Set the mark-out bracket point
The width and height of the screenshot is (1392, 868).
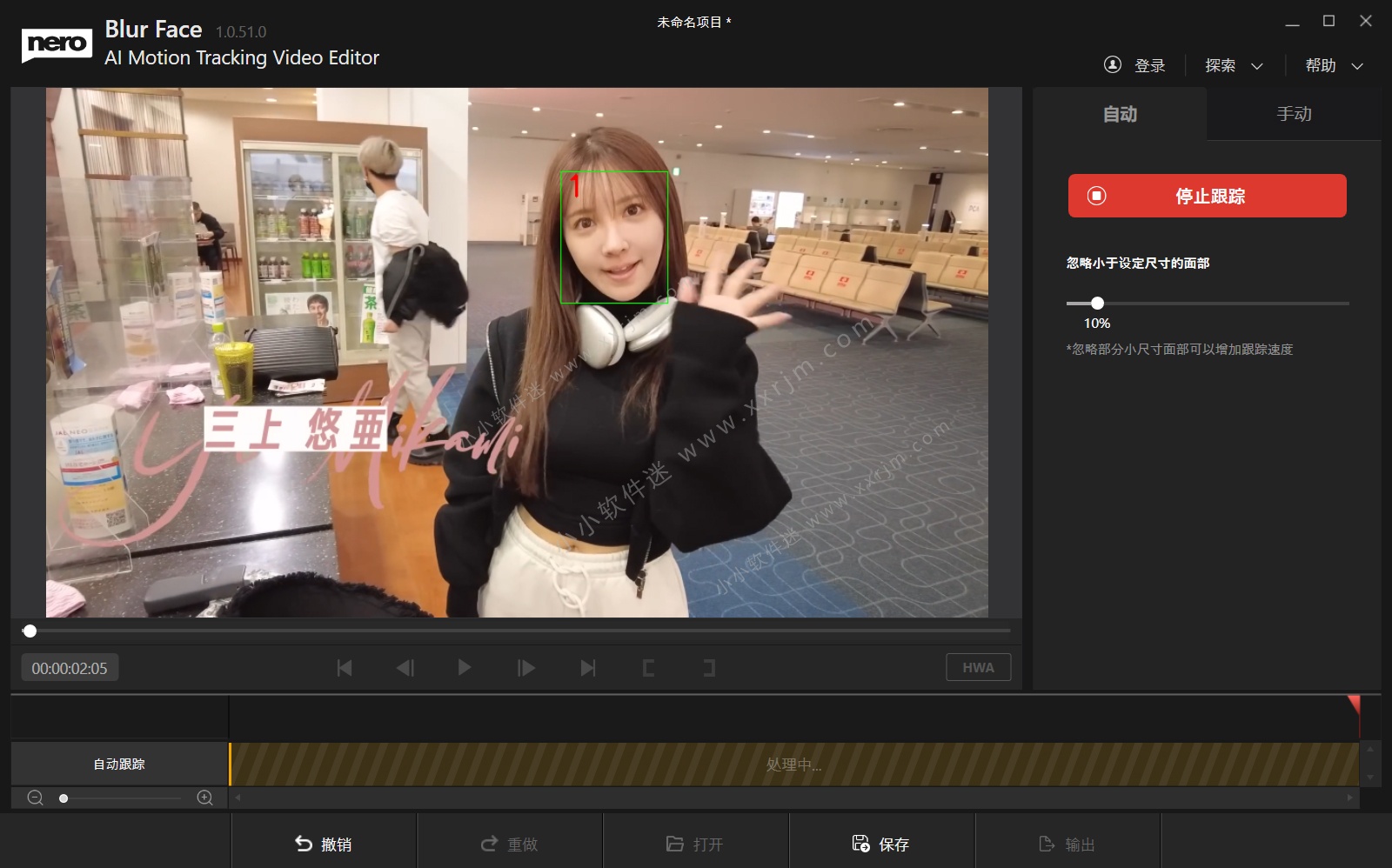coord(709,668)
